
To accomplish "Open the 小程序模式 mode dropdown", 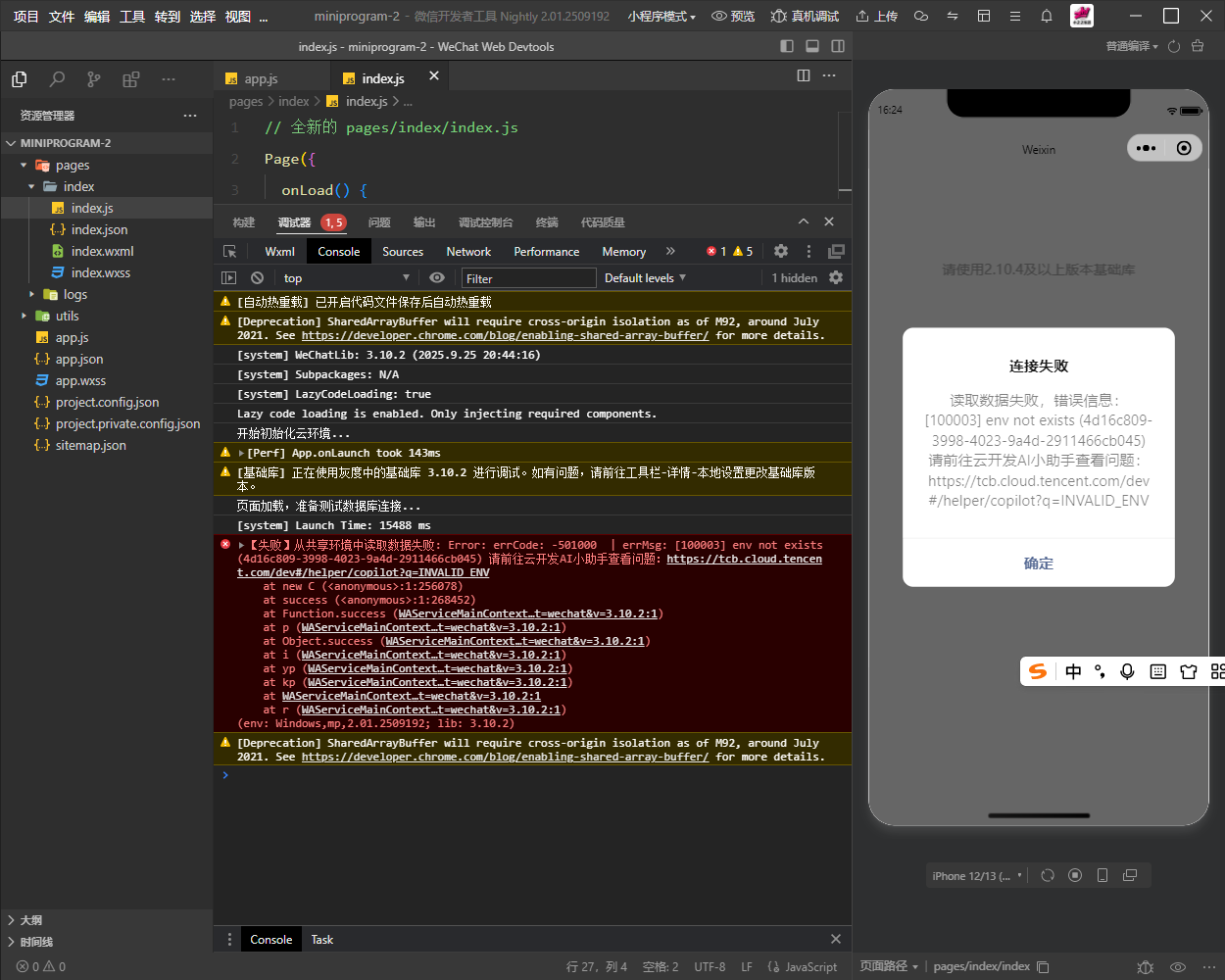I will [661, 17].
